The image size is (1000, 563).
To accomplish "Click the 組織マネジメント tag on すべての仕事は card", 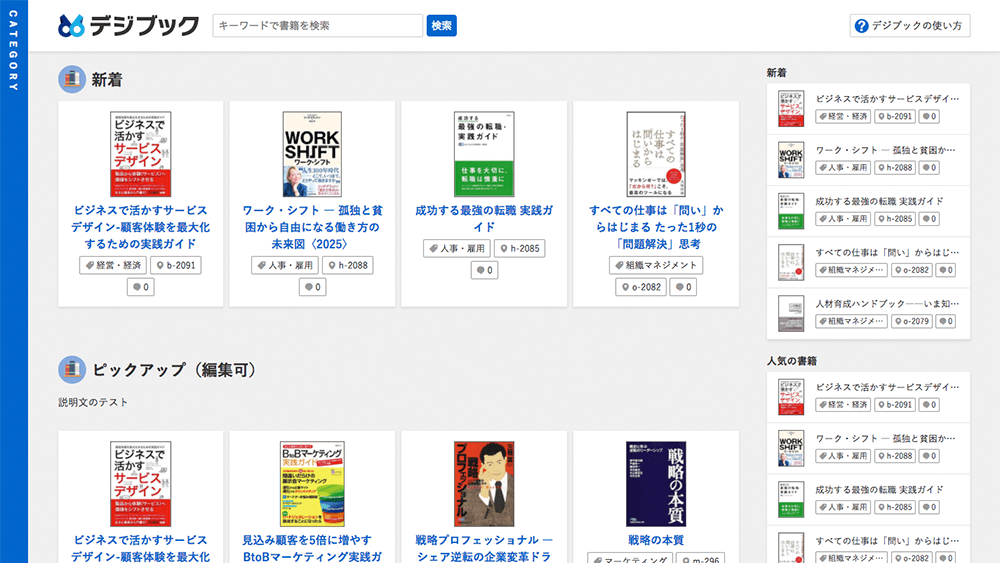I will [x=656, y=265].
